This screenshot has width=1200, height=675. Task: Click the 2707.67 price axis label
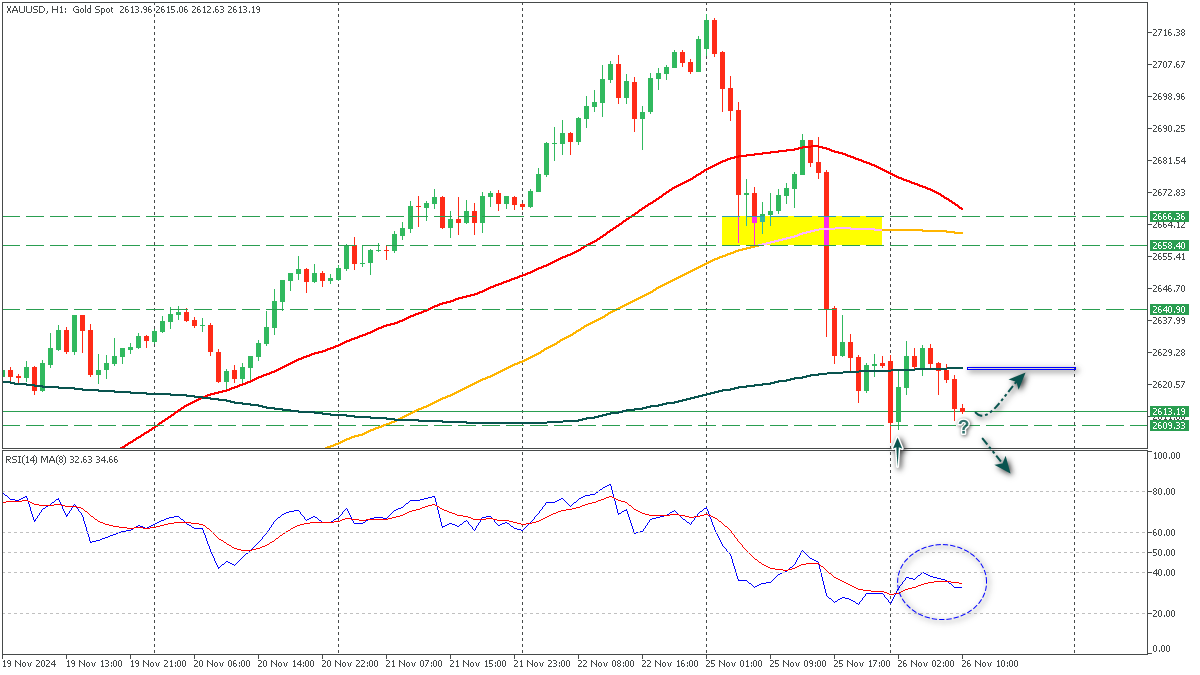pos(1170,65)
